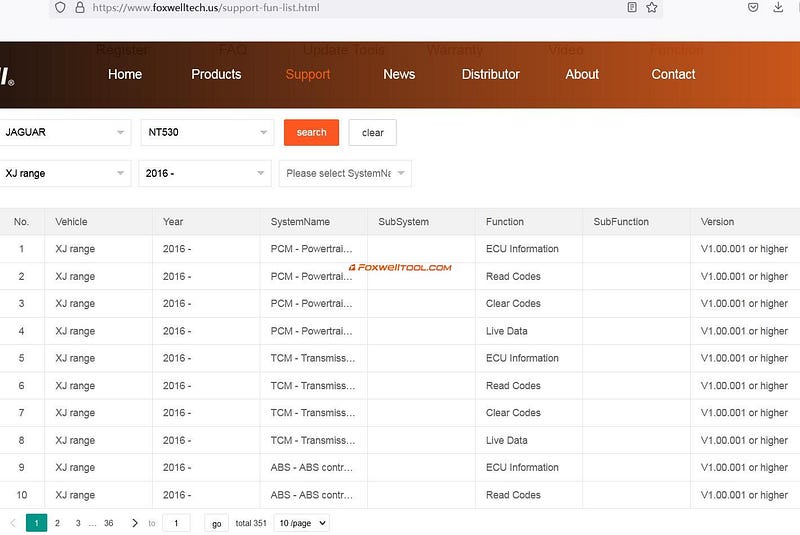Click Clear Codes in row 3
The image size is (800, 535).
click(x=513, y=303)
